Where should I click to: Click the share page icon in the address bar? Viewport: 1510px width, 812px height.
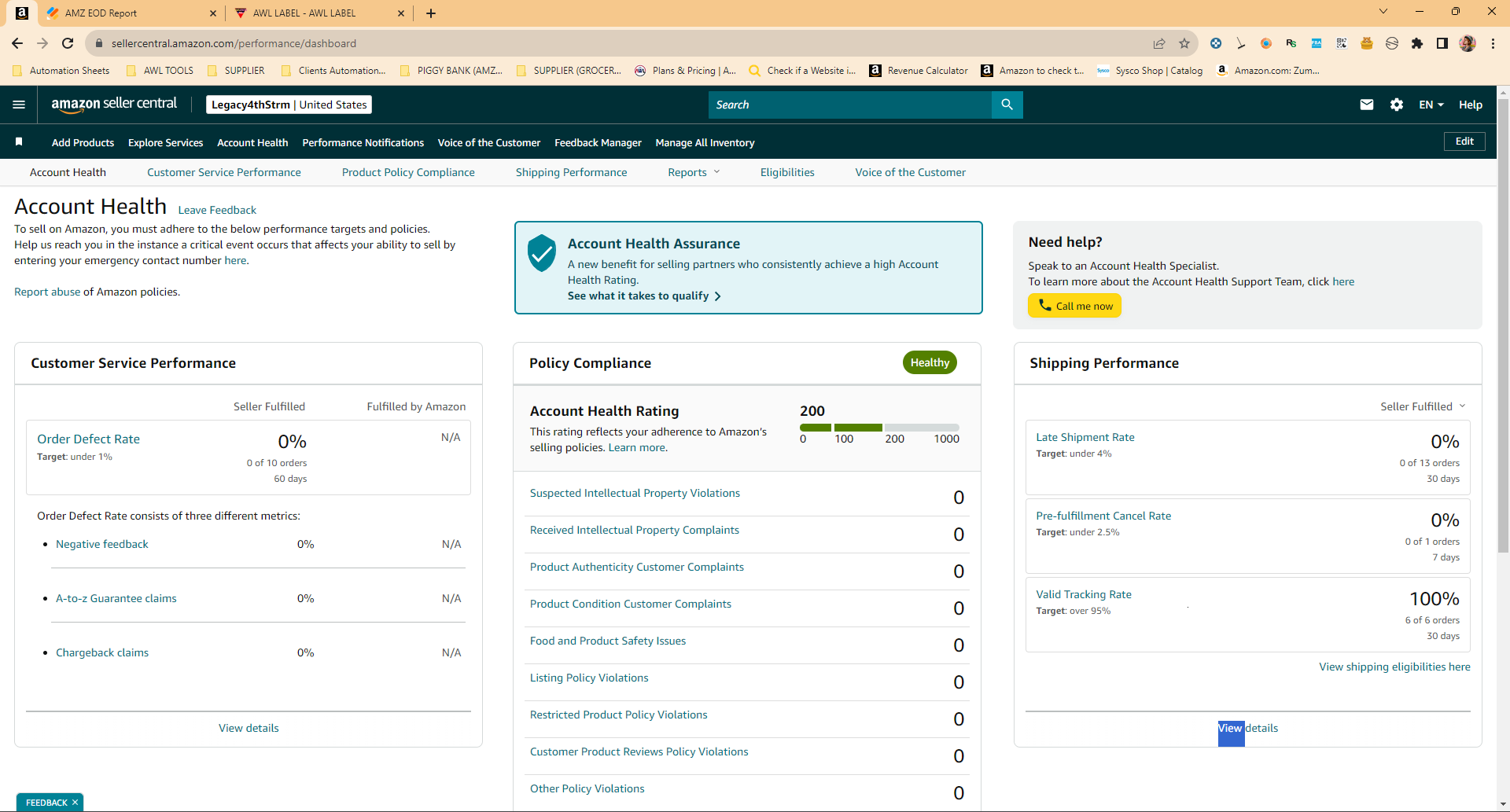click(1159, 43)
